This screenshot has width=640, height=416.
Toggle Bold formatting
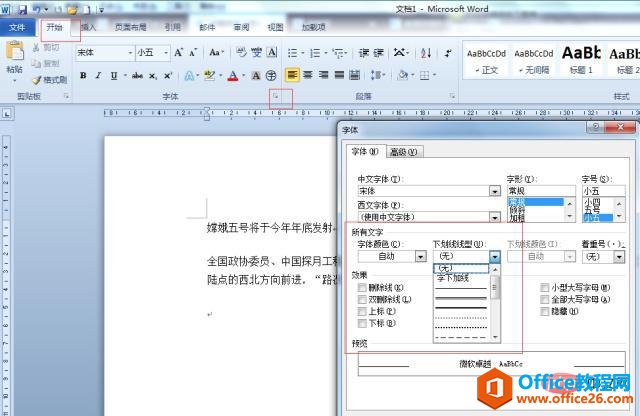83,76
